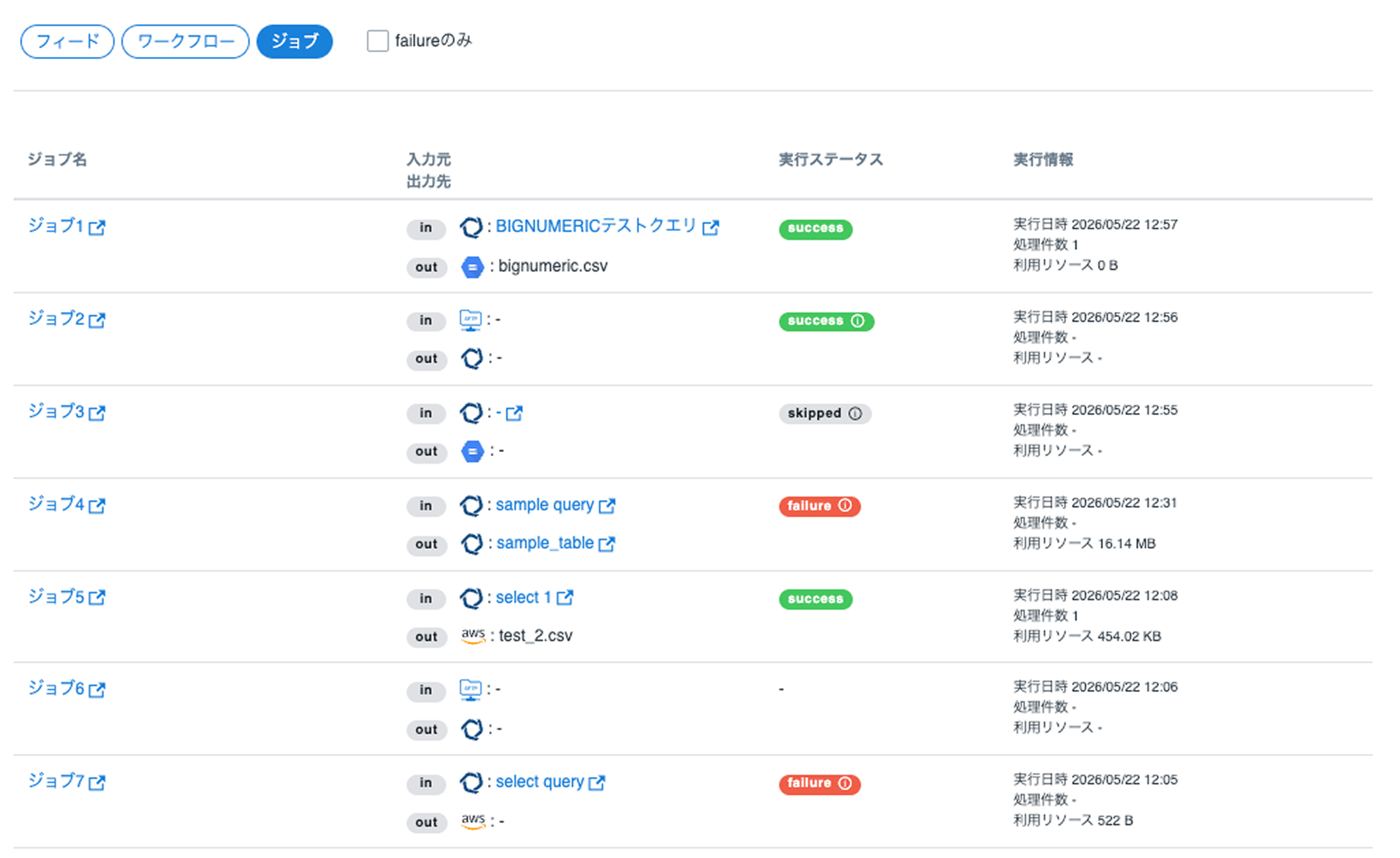Click the BigQuery icon in ジョブ2 output
This screenshot has height=858, width=1400.
coord(471,359)
